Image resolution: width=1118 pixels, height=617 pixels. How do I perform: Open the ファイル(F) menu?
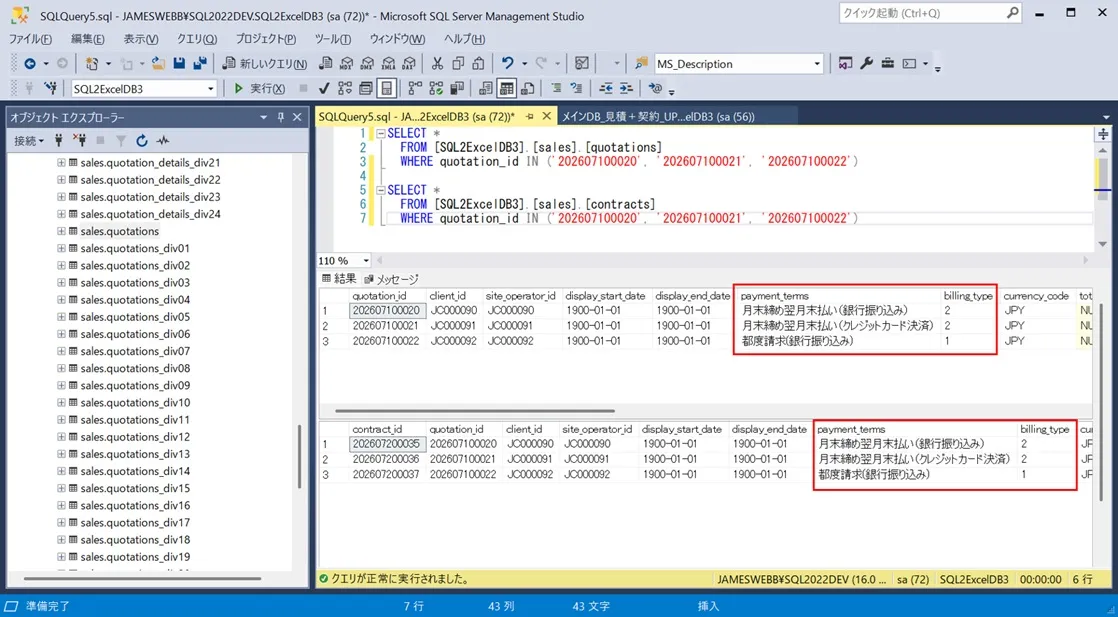[x=30, y=39]
